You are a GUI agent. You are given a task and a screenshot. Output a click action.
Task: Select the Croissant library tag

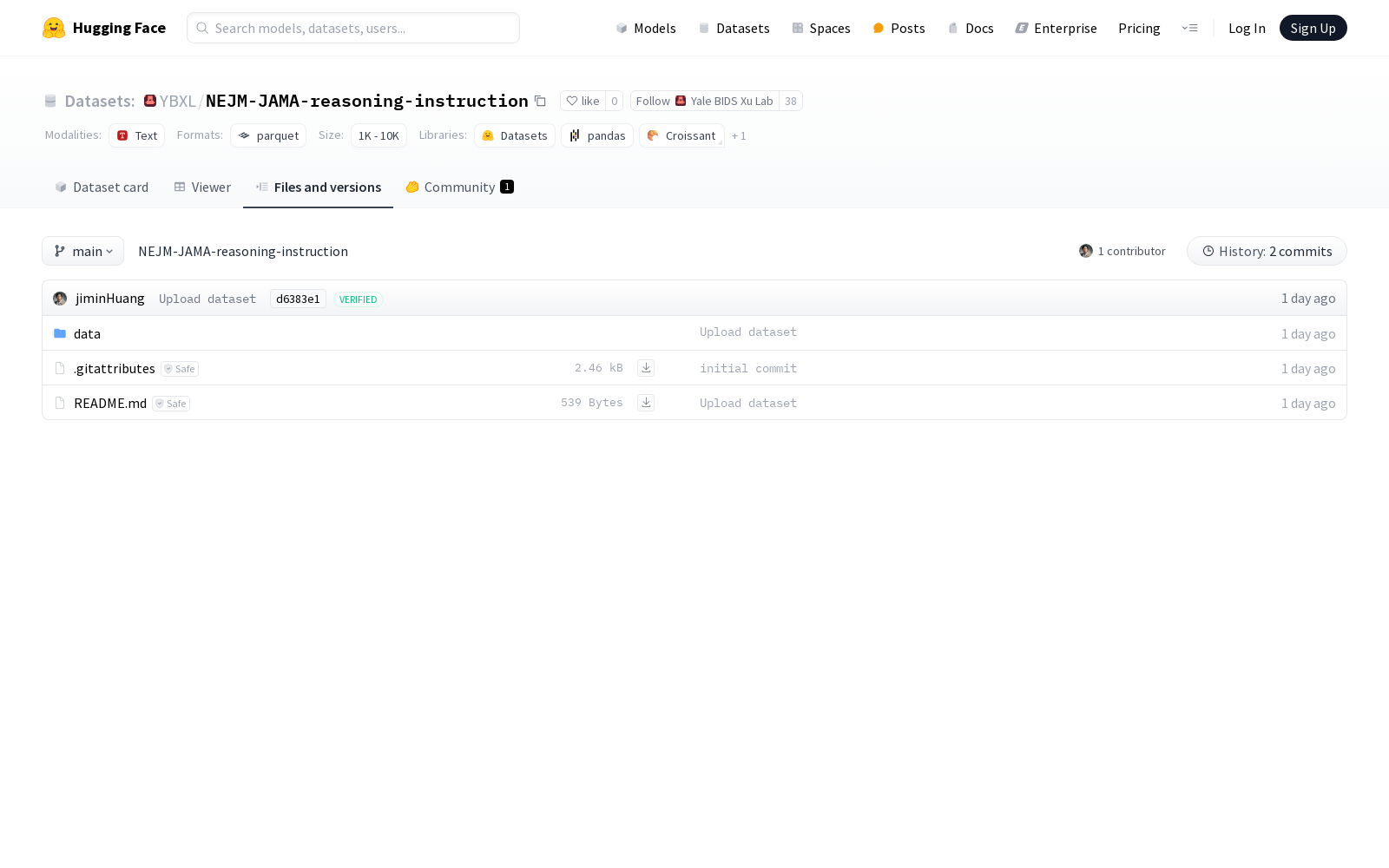click(x=681, y=136)
